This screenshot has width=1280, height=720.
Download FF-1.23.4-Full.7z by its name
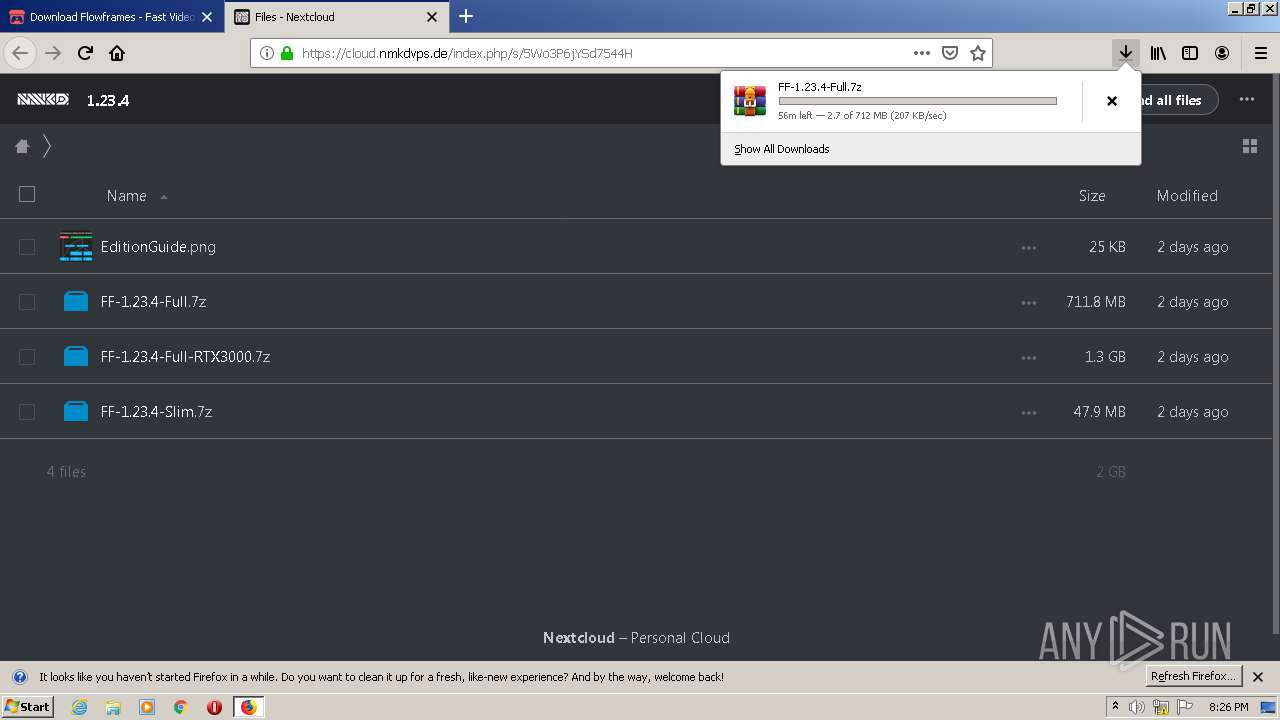click(x=153, y=302)
